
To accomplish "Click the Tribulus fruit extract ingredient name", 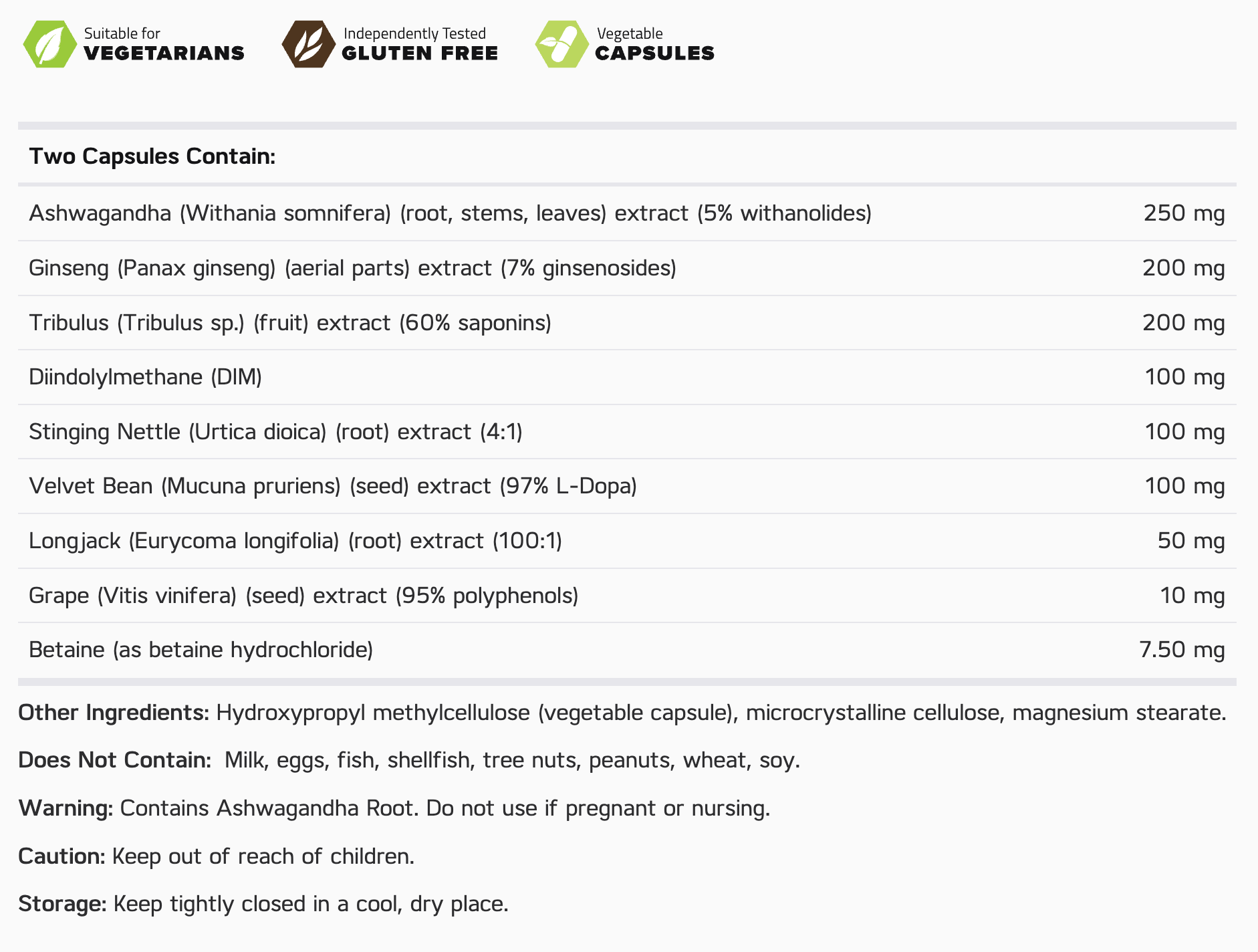I will 289,323.
